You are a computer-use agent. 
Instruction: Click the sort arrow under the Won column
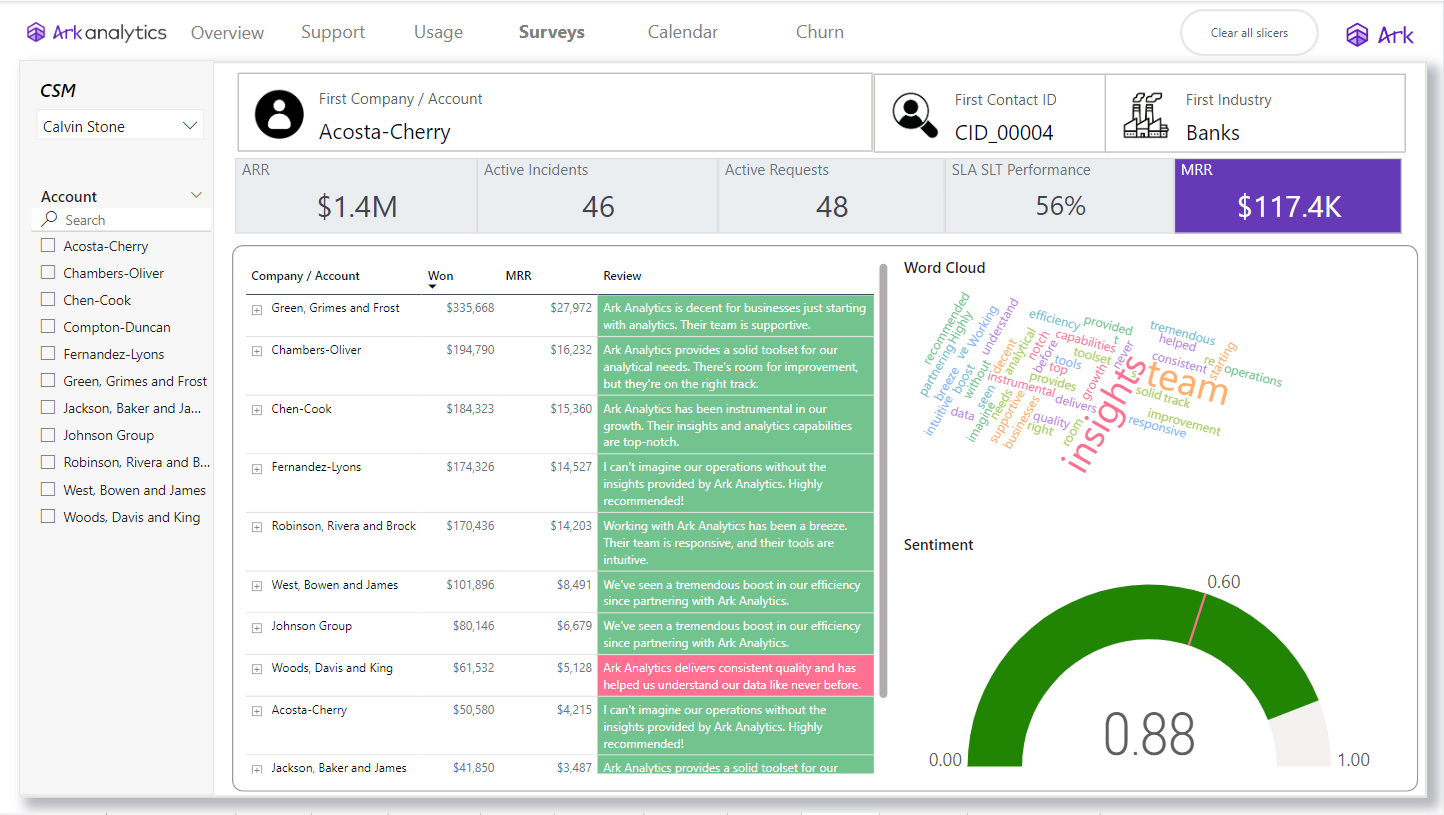[x=432, y=286]
